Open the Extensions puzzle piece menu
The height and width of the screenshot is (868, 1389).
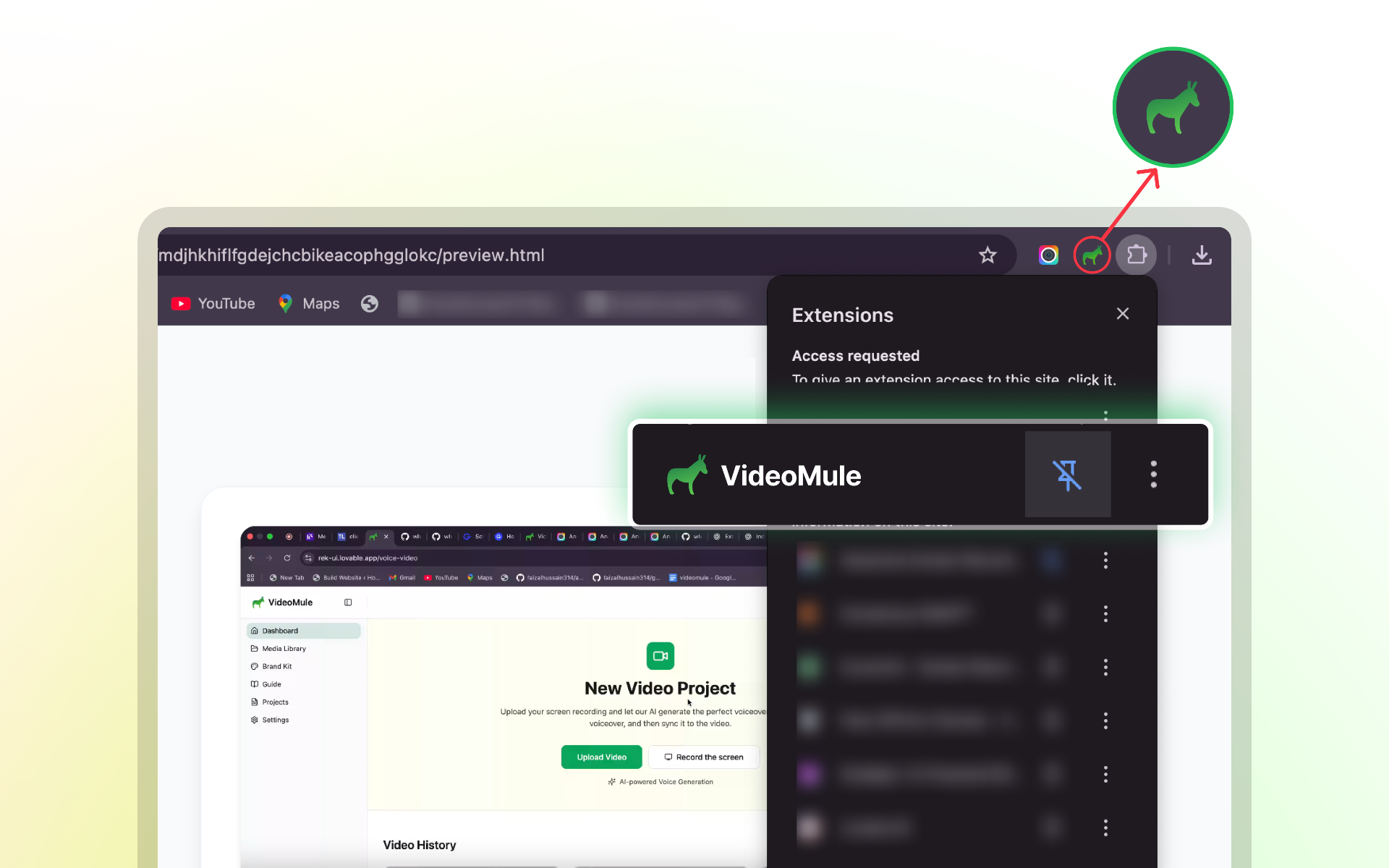(x=1136, y=255)
